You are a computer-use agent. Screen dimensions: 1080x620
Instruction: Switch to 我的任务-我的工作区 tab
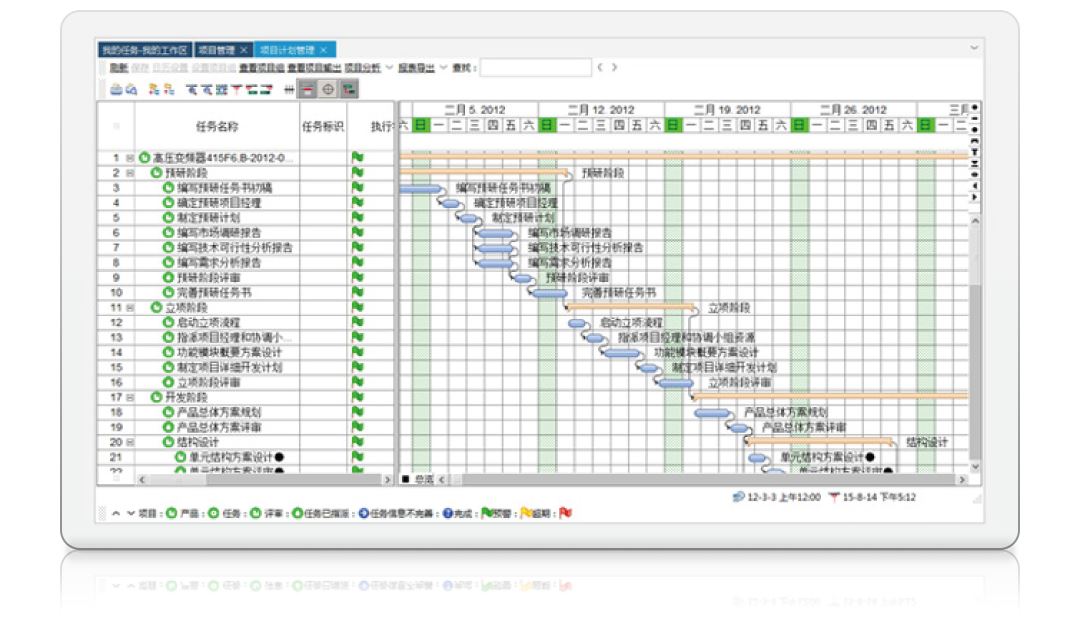[145, 49]
